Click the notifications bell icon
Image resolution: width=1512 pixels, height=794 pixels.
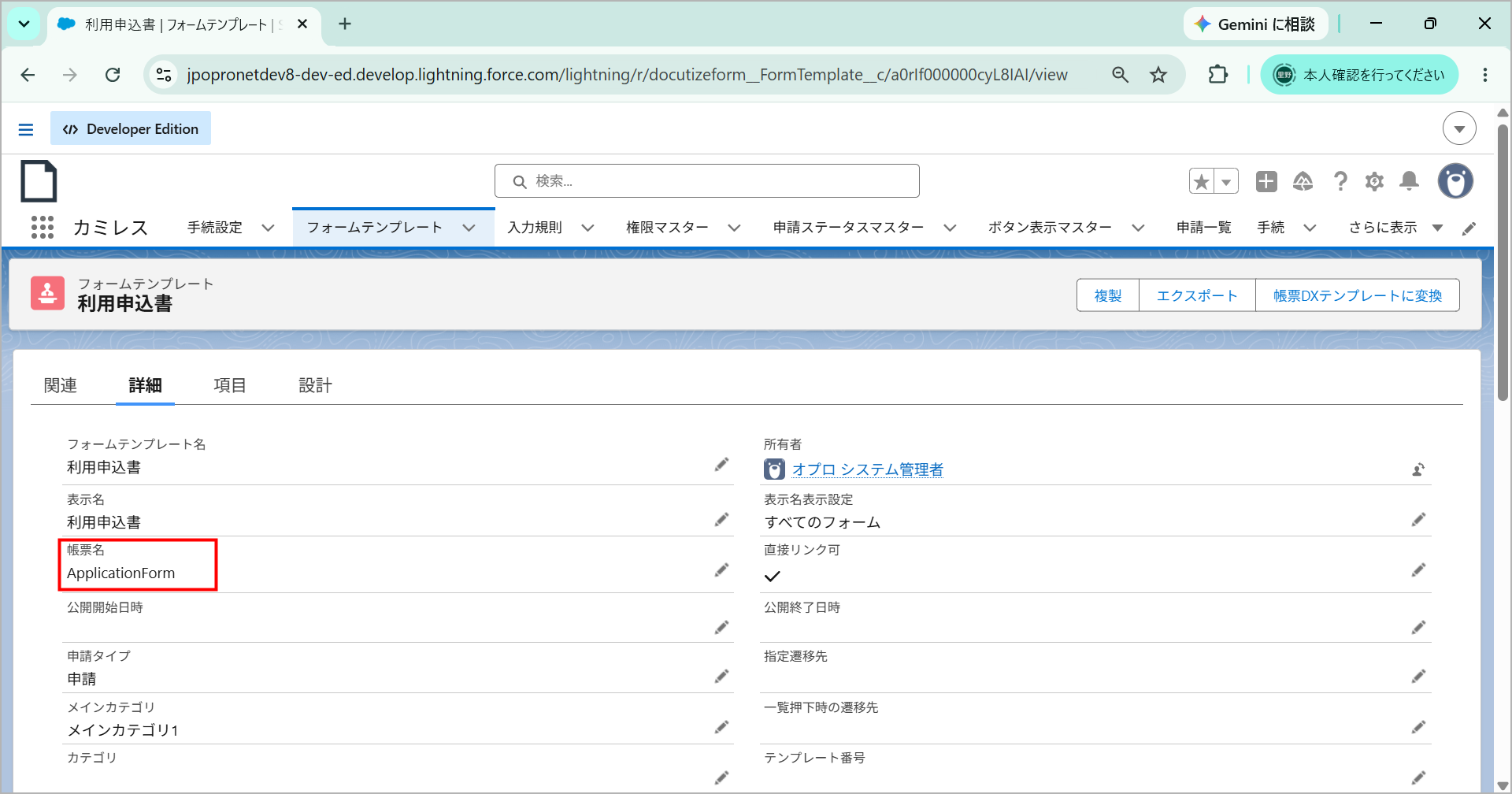[1409, 181]
